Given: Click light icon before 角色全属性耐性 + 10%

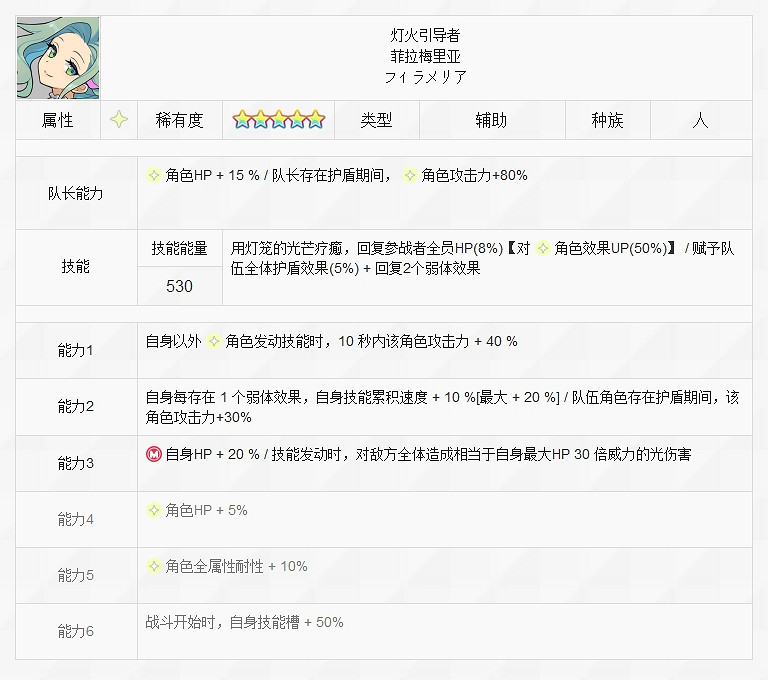Looking at the screenshot, I should 154,566.
